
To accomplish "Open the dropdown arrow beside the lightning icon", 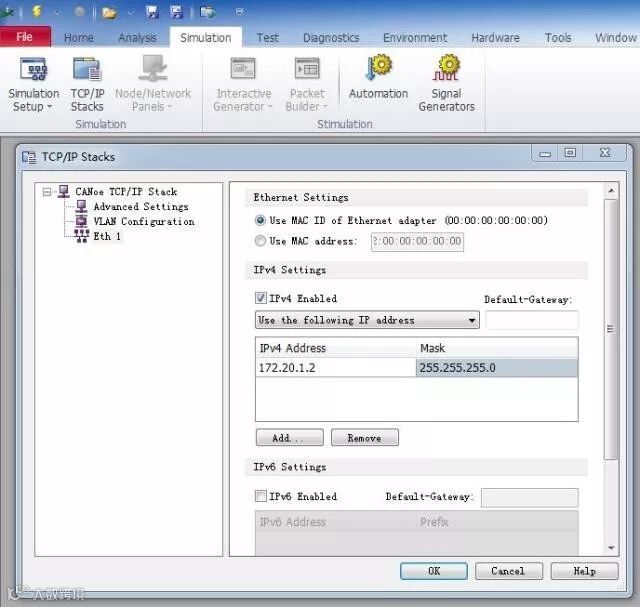I will pos(57,12).
